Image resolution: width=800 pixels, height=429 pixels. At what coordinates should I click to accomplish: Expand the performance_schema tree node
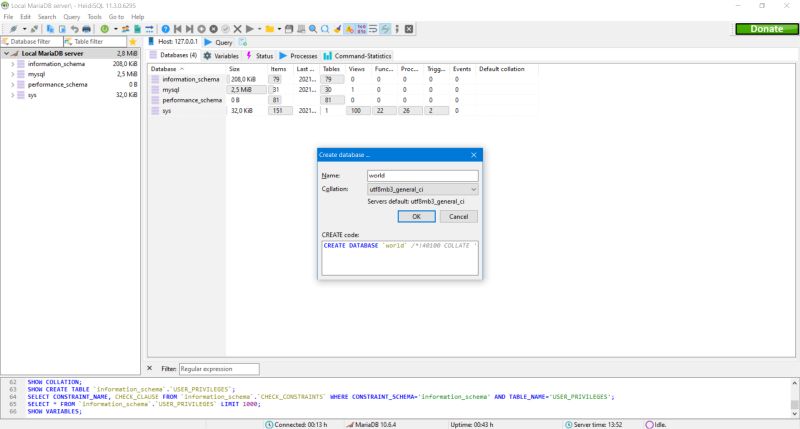(x=13, y=85)
